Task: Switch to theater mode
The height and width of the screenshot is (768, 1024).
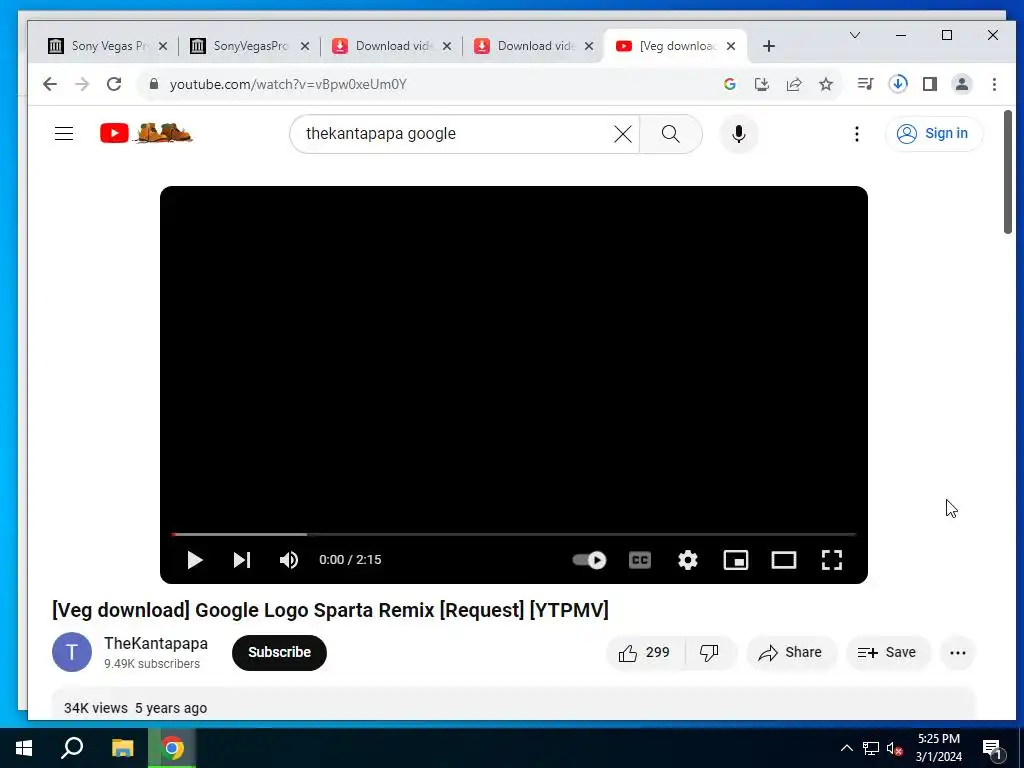Action: 784,560
